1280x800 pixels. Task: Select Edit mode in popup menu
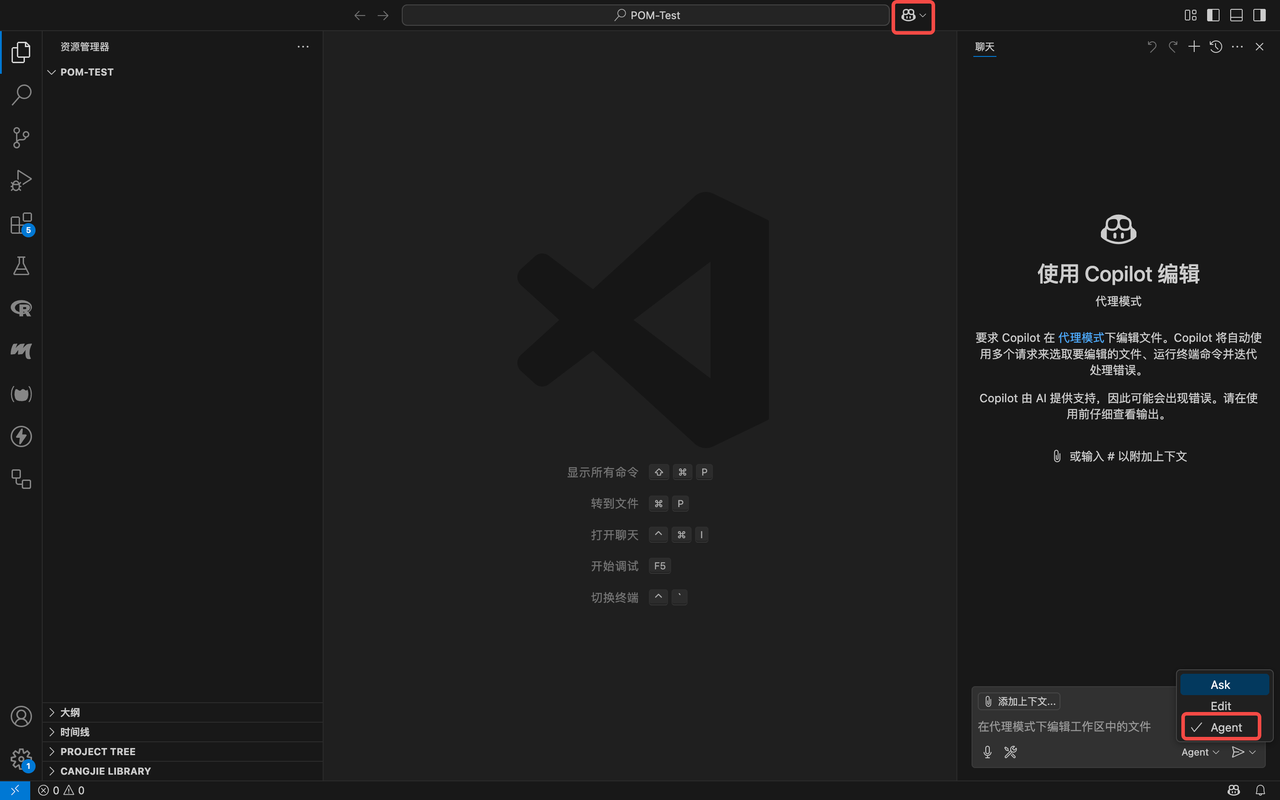pos(1225,706)
